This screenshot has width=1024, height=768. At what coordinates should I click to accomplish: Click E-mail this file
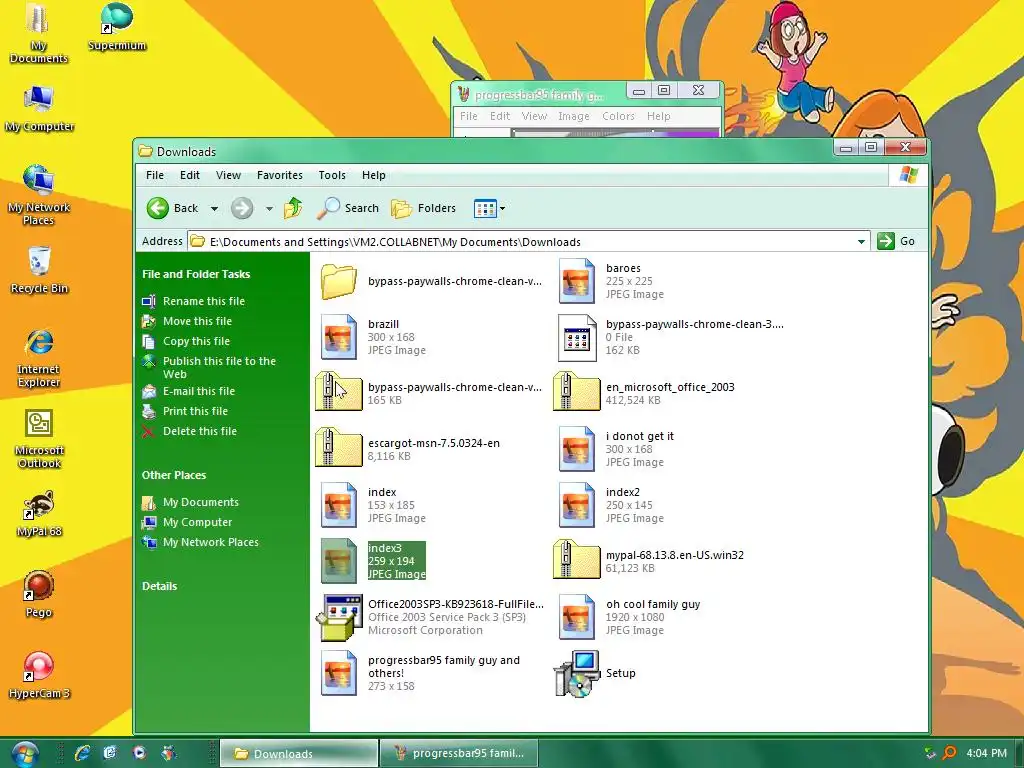point(199,391)
